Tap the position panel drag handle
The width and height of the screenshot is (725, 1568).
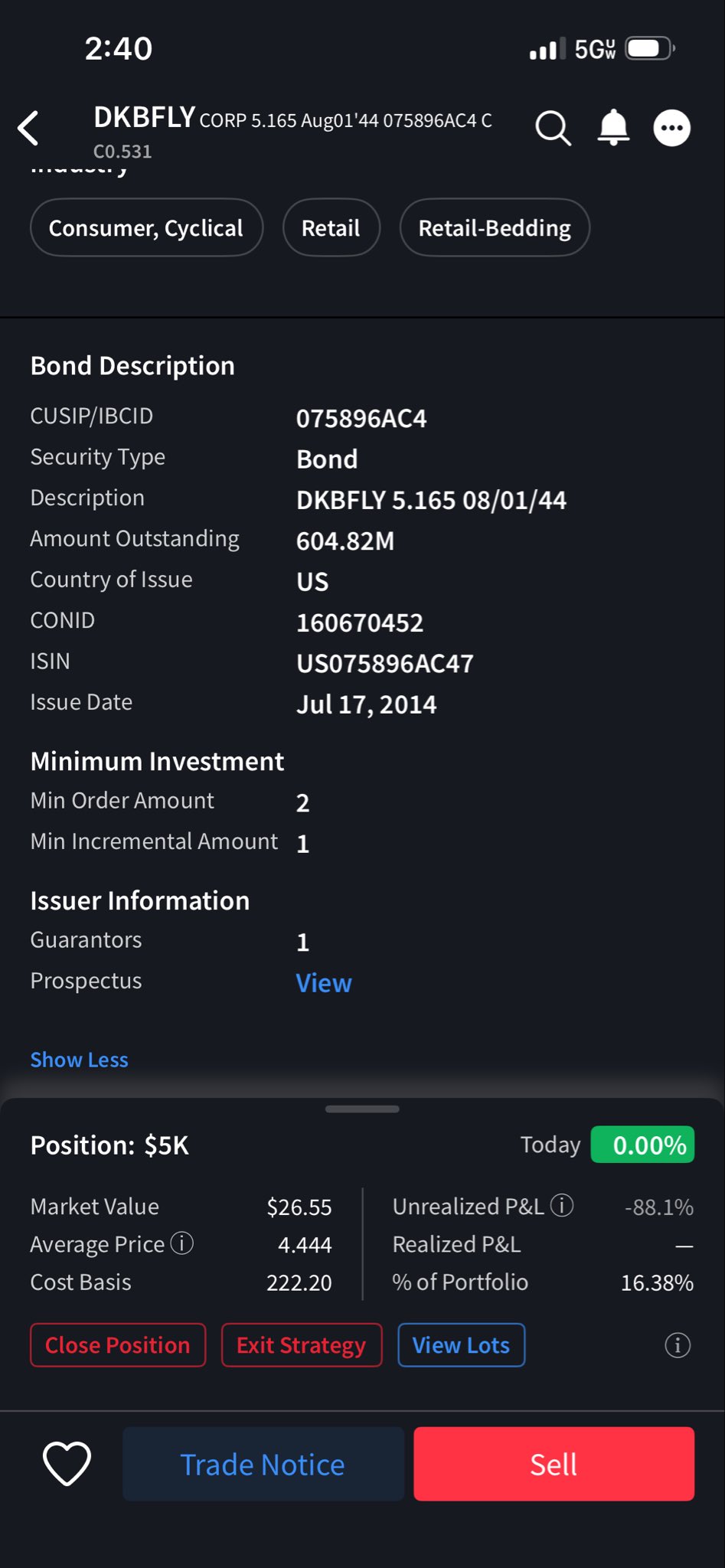click(x=362, y=1109)
